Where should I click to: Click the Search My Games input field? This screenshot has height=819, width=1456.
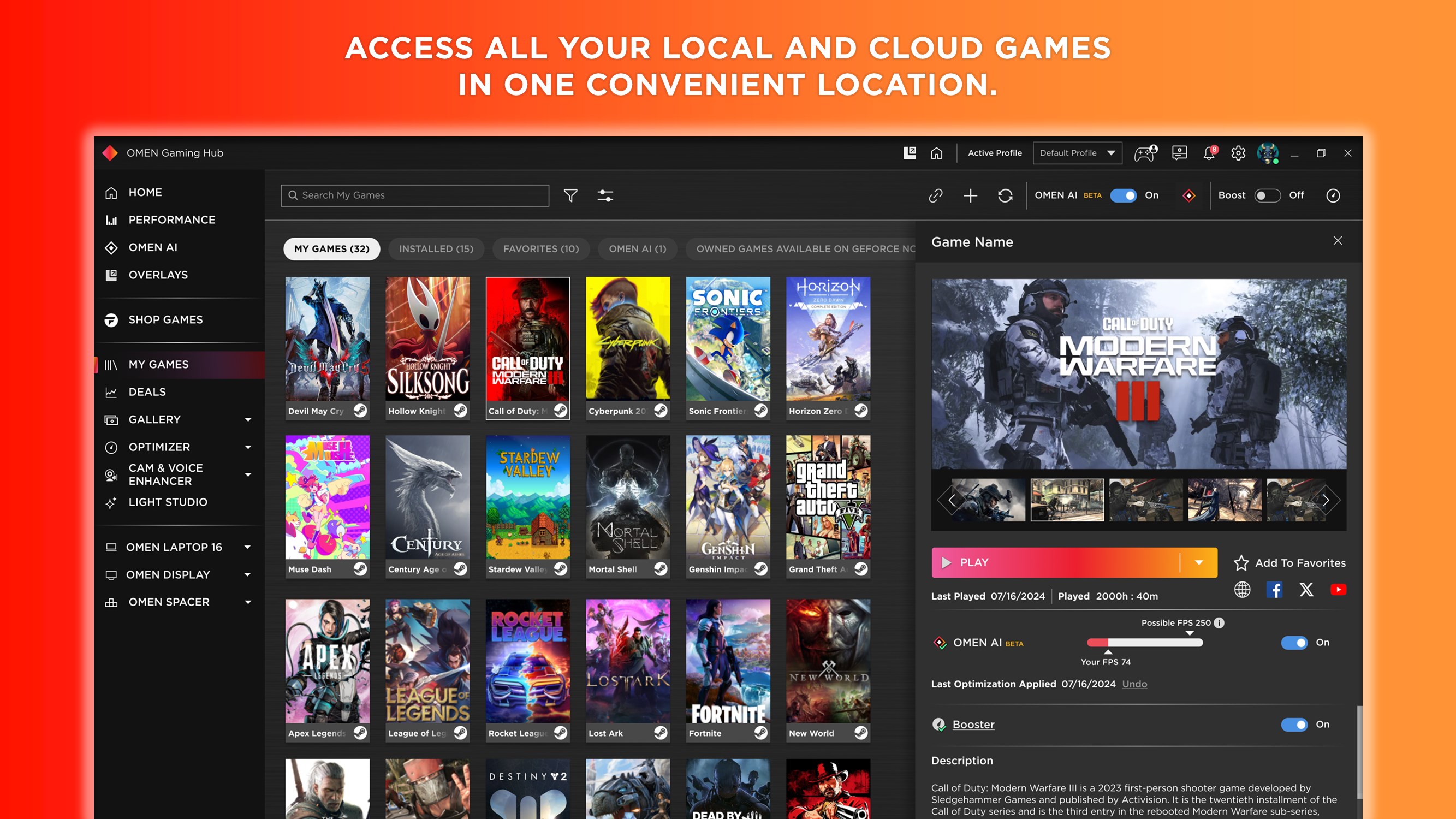click(414, 195)
